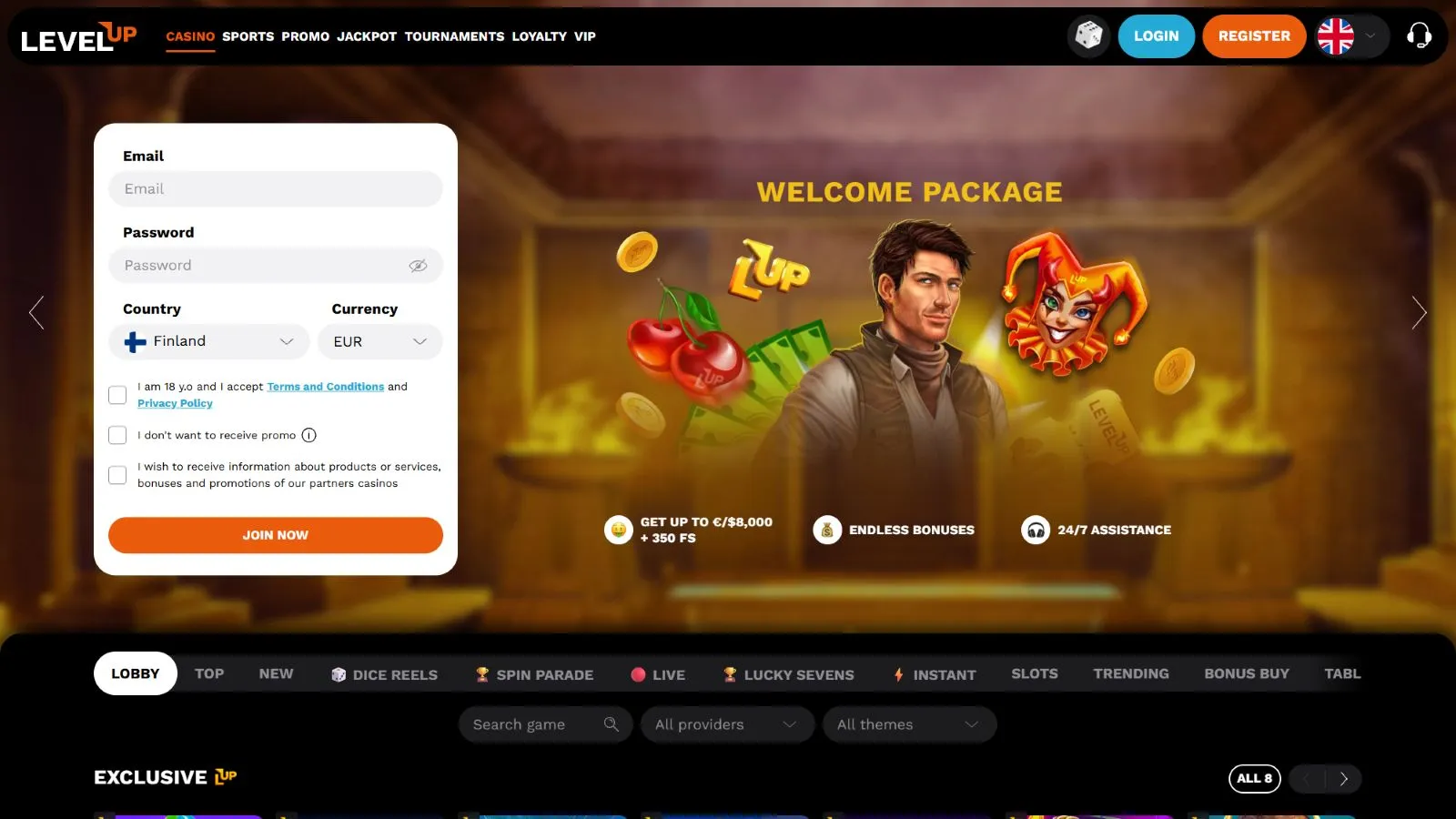The height and width of the screenshot is (819, 1456).
Task: Open live support headset icon
Action: (x=1419, y=36)
